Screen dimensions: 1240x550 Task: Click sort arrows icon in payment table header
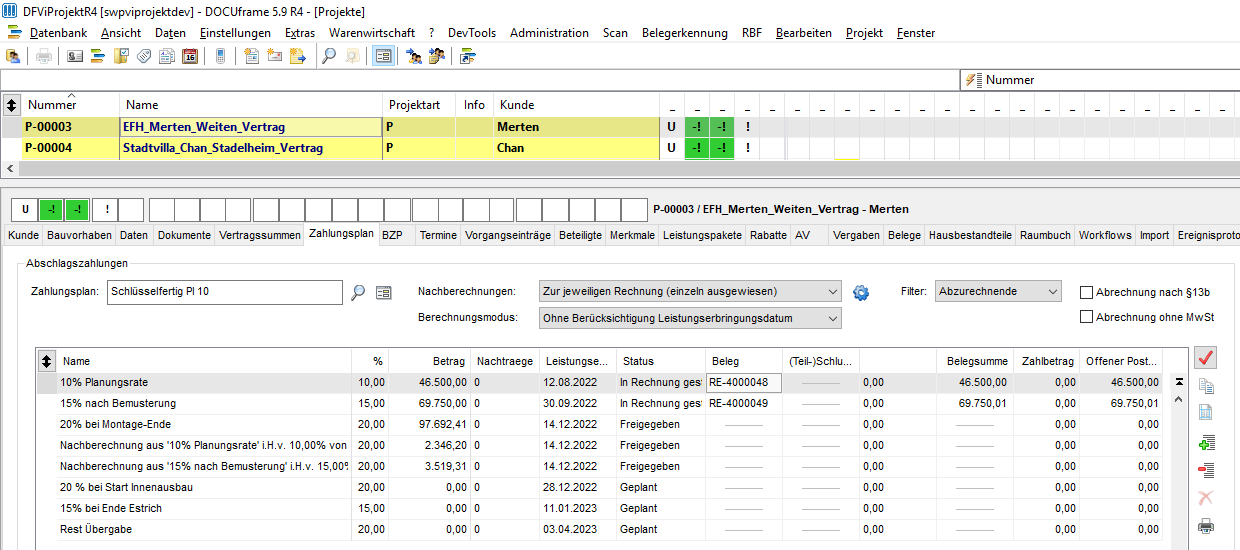[46, 361]
